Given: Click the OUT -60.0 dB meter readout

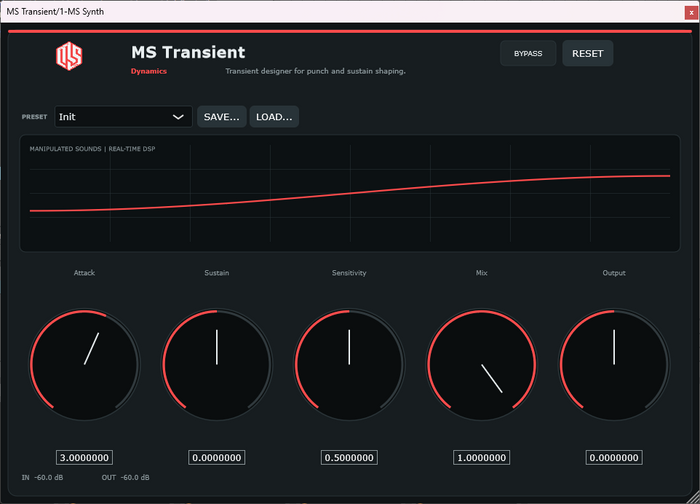Looking at the screenshot, I should pyautogui.click(x=125, y=477).
